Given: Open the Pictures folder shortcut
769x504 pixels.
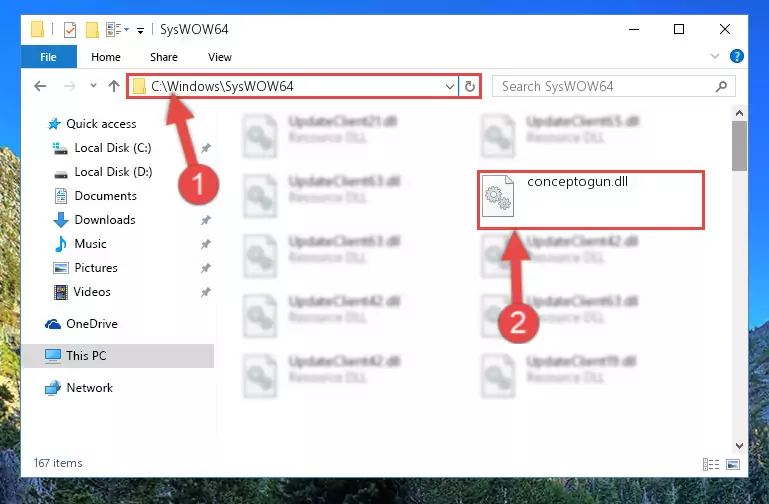Looking at the screenshot, I should [96, 268].
